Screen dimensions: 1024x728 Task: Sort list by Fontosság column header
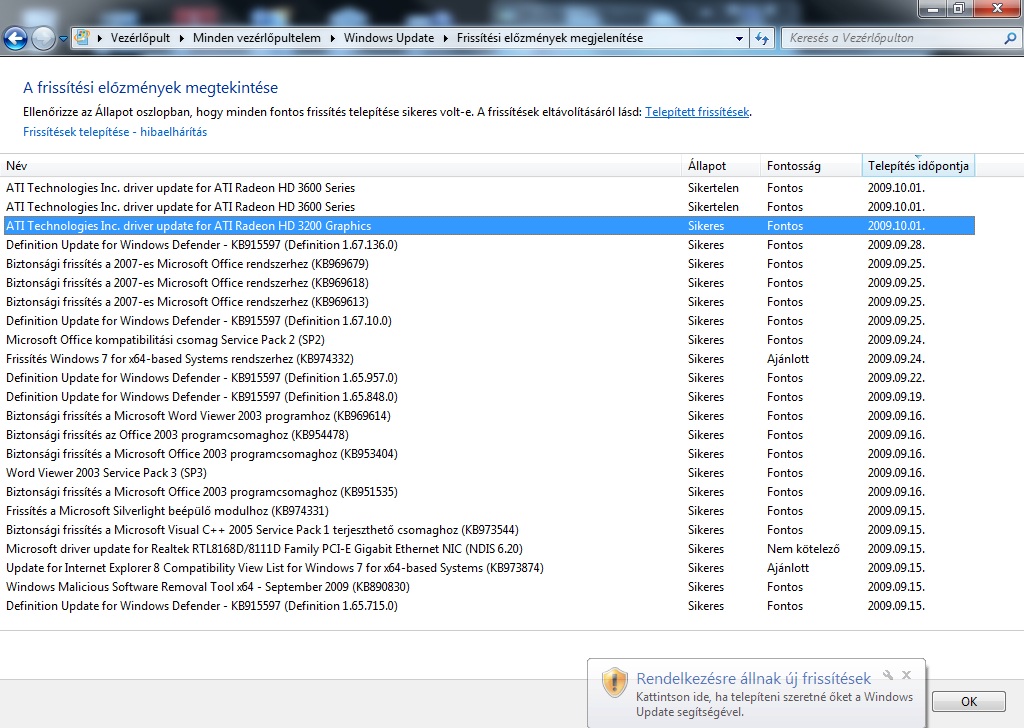click(811, 166)
